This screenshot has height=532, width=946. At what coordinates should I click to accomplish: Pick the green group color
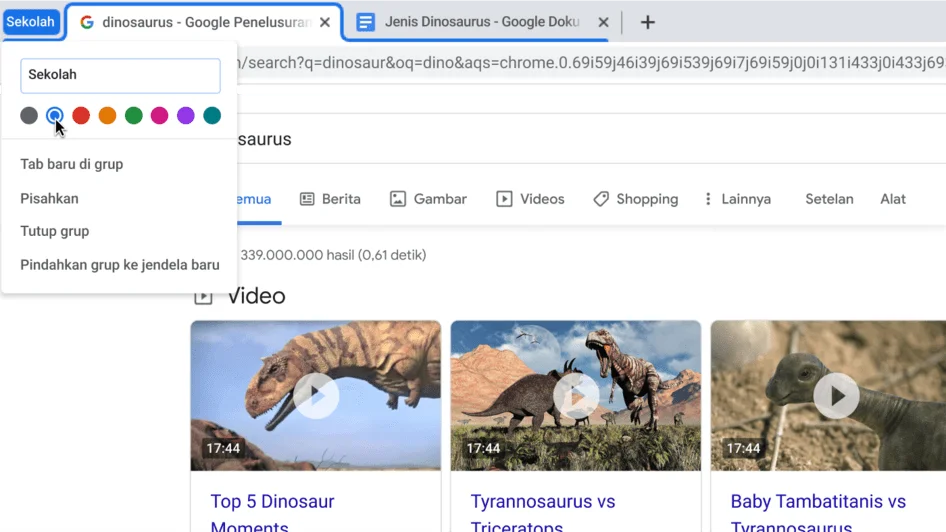[133, 116]
